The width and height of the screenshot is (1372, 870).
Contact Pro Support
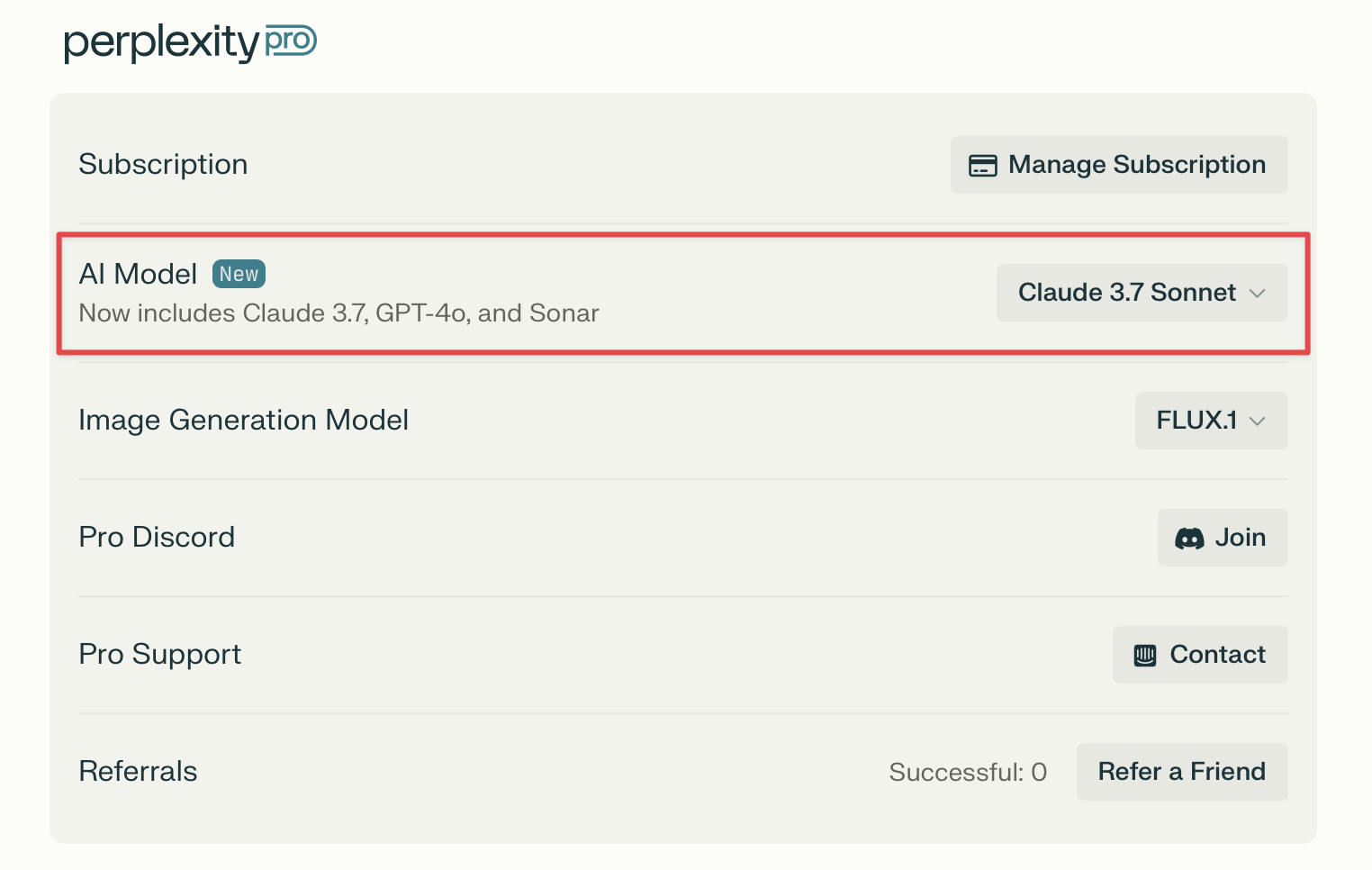point(1200,655)
